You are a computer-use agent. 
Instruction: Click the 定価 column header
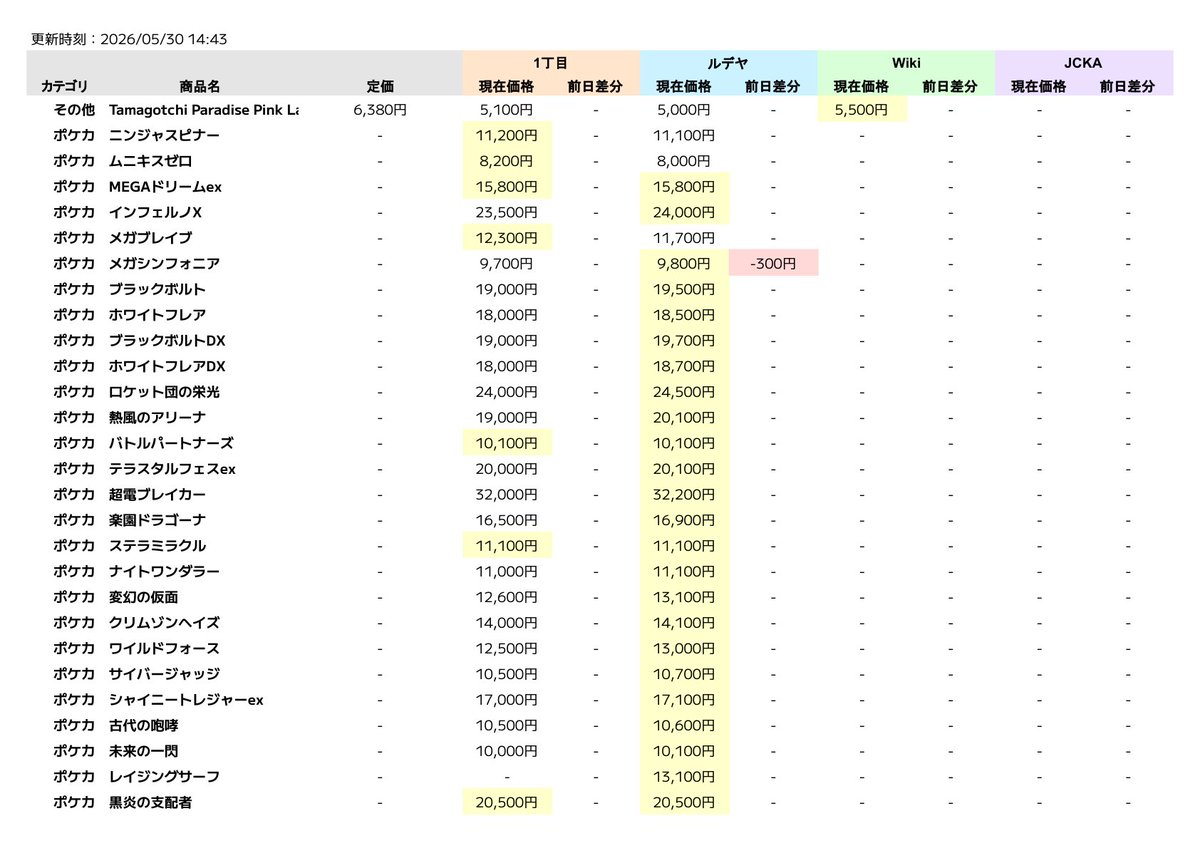(x=380, y=87)
